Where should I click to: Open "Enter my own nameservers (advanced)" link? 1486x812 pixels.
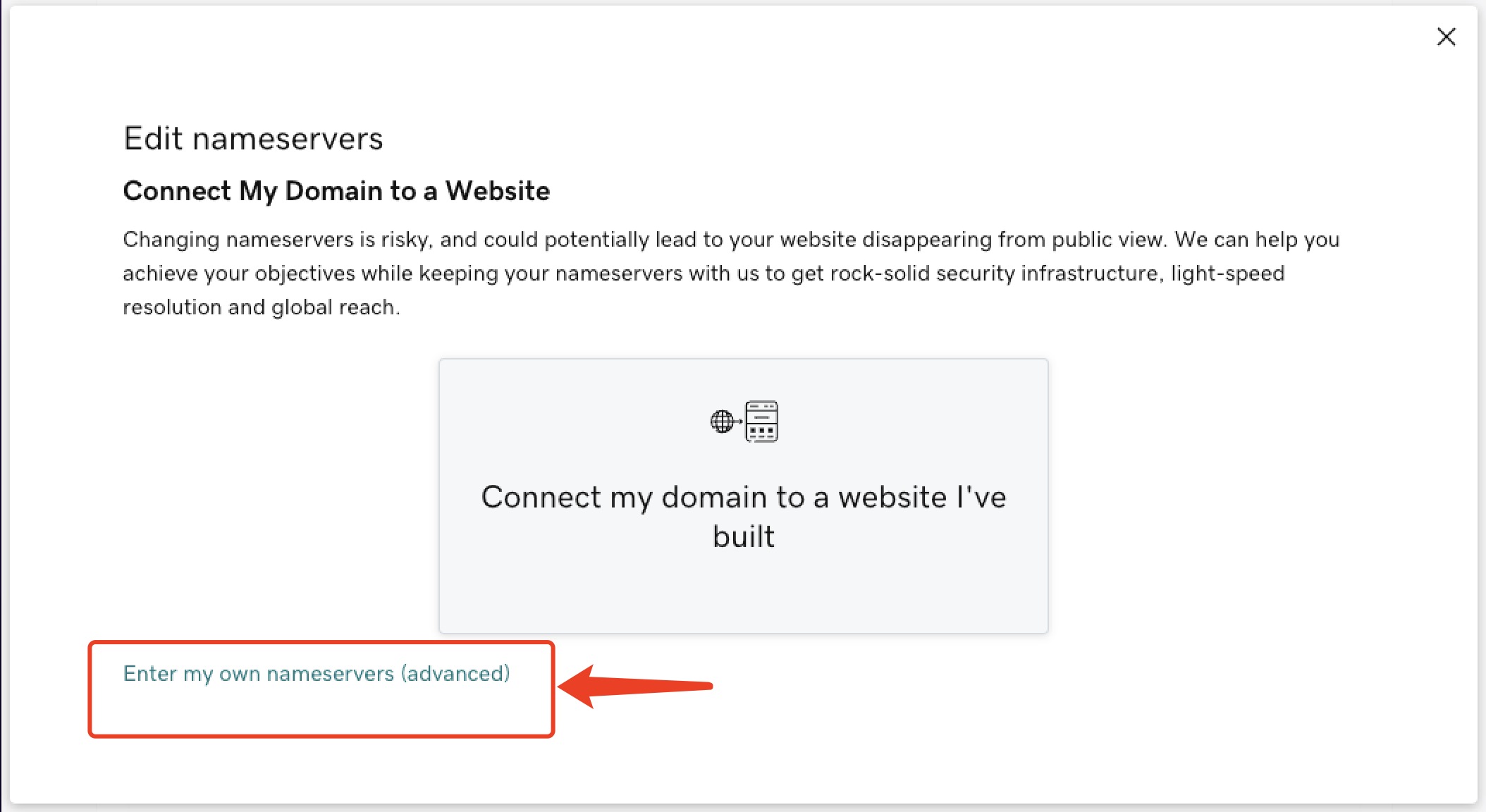click(x=317, y=674)
